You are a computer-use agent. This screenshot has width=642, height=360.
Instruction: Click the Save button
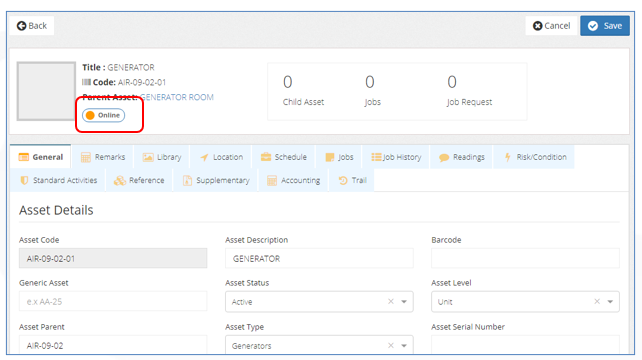[605, 26]
